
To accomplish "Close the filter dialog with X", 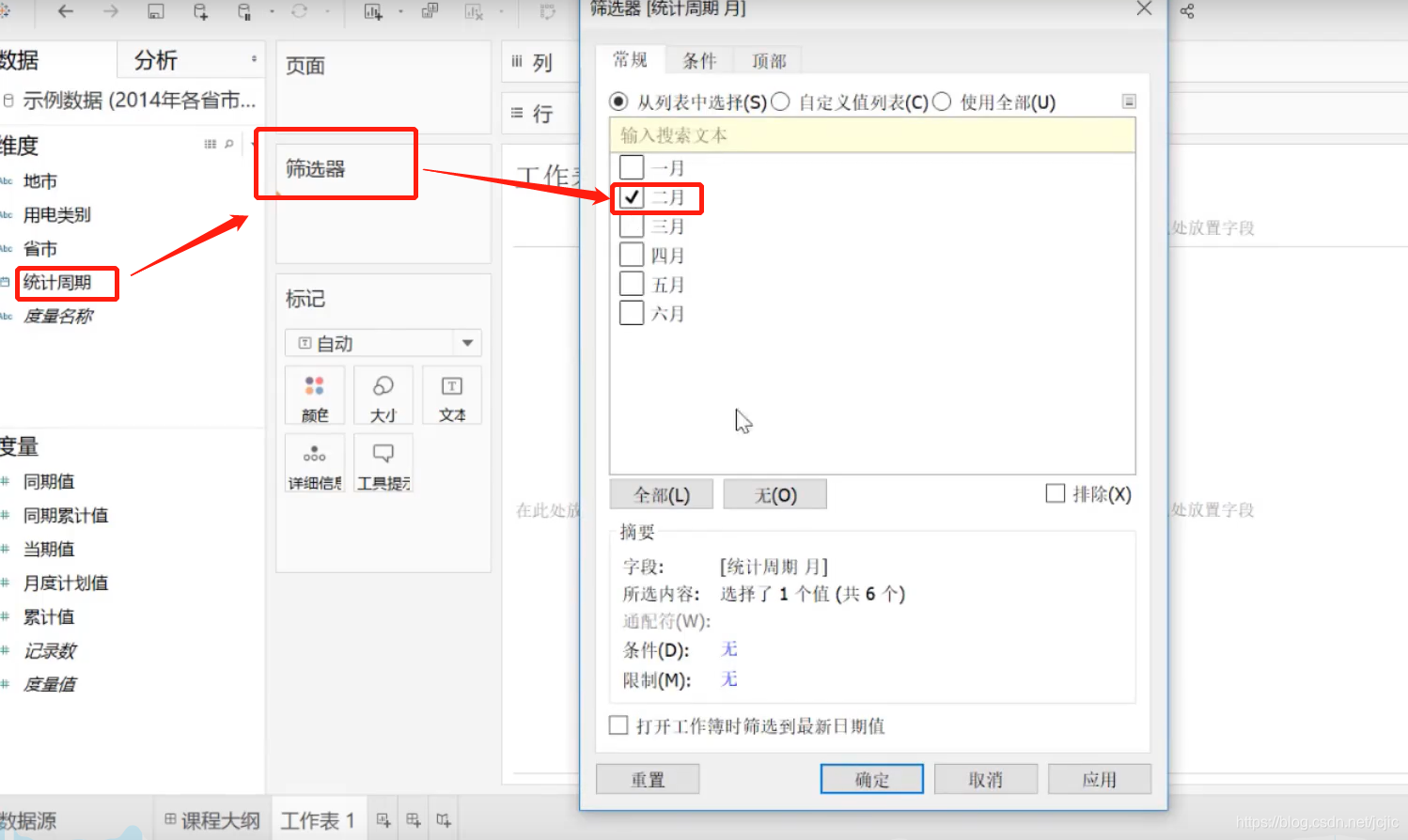I will point(1144,8).
